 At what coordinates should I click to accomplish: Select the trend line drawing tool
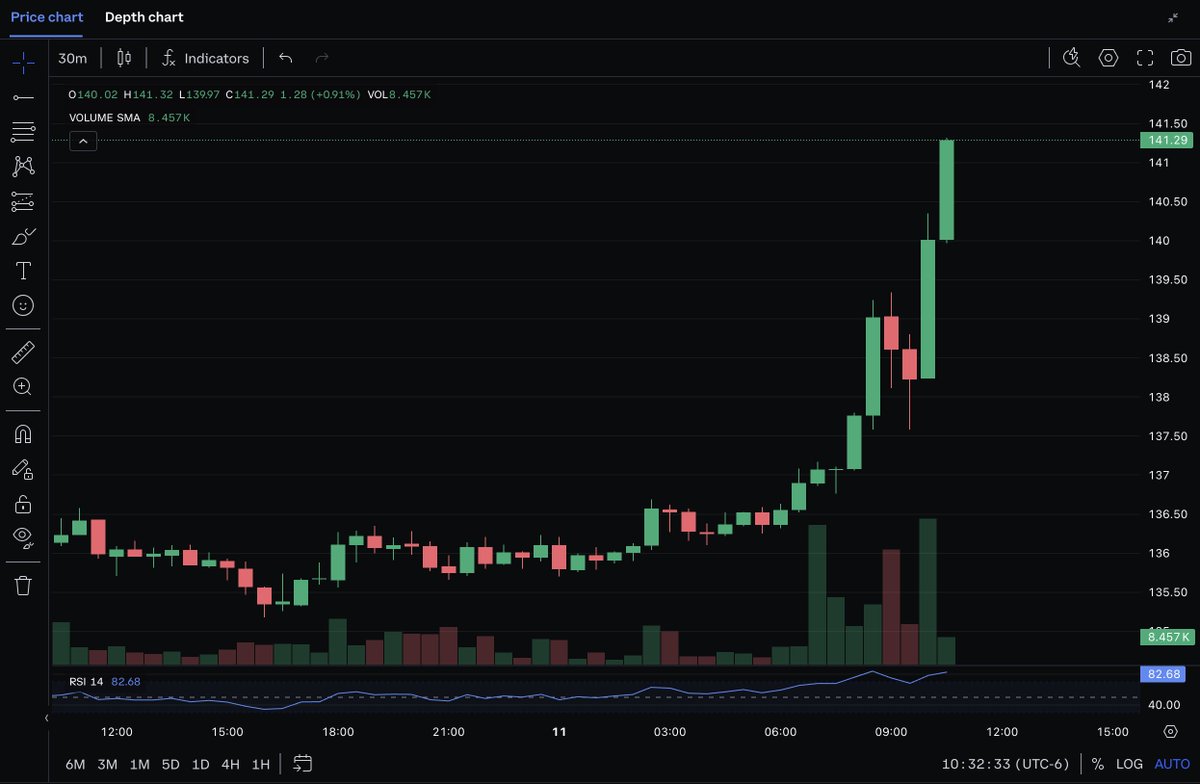point(23,97)
